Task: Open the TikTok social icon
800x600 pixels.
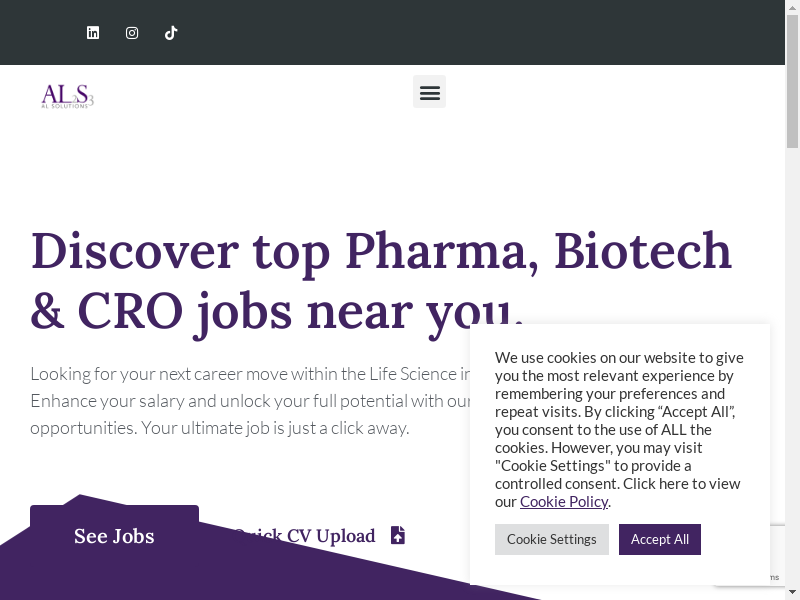Action: [171, 33]
